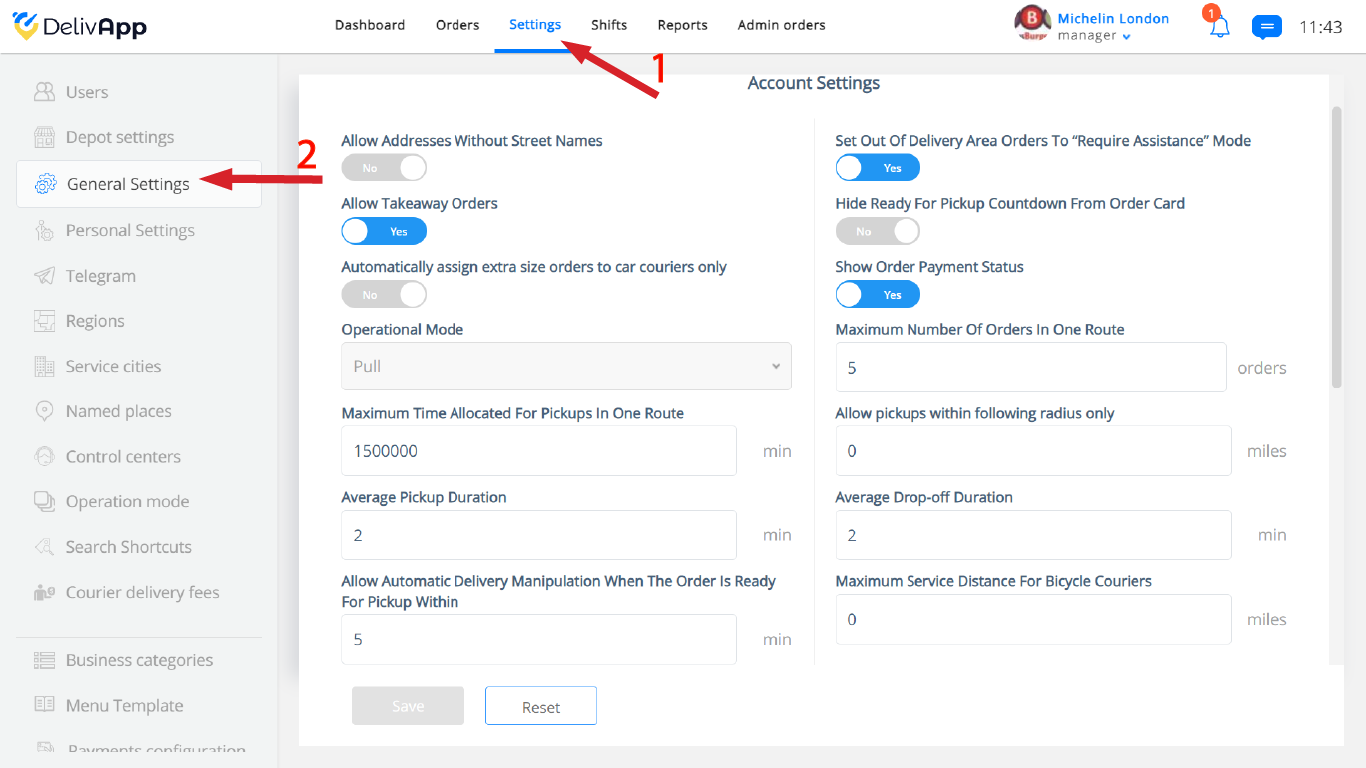Image resolution: width=1366 pixels, height=768 pixels.
Task: Click the greyed-out Save button
Action: pyautogui.click(x=408, y=706)
